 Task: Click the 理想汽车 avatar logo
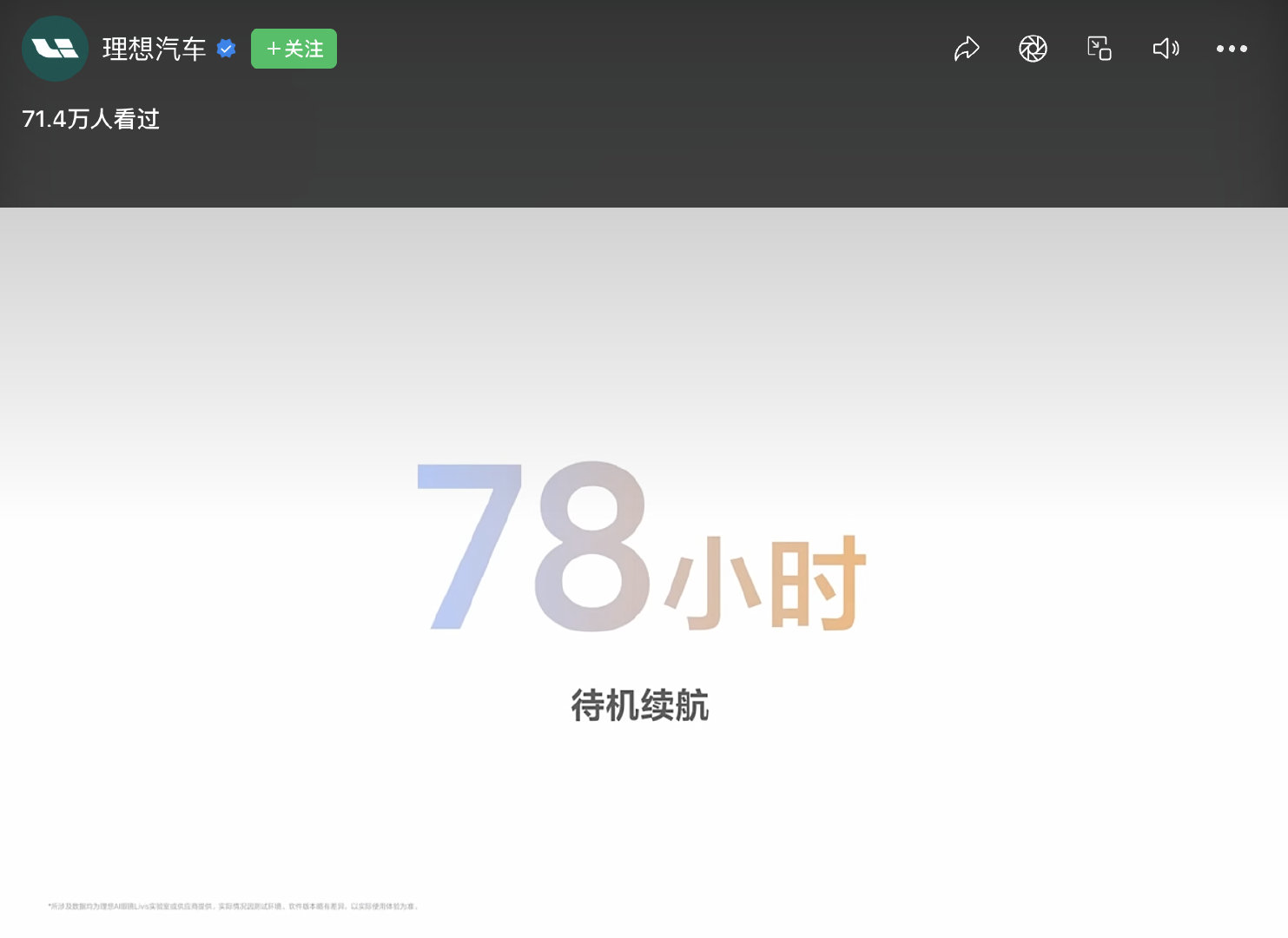tap(55, 49)
